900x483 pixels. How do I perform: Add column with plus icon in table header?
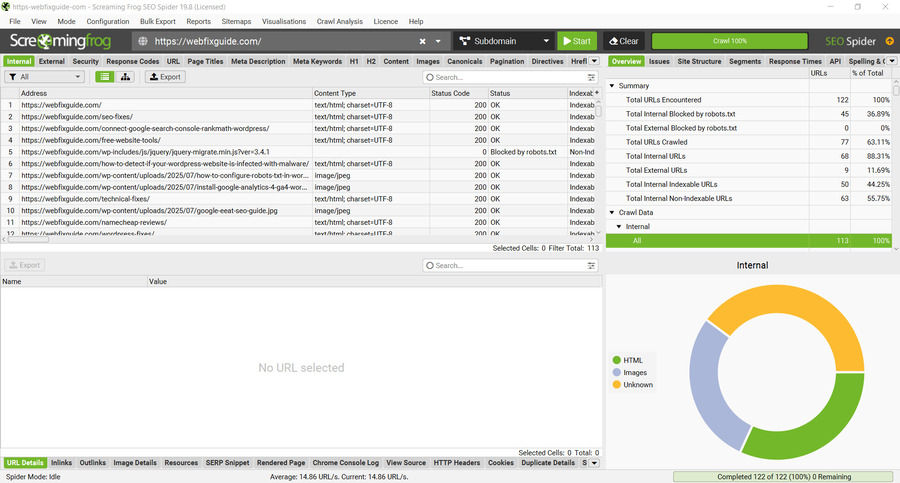click(597, 92)
